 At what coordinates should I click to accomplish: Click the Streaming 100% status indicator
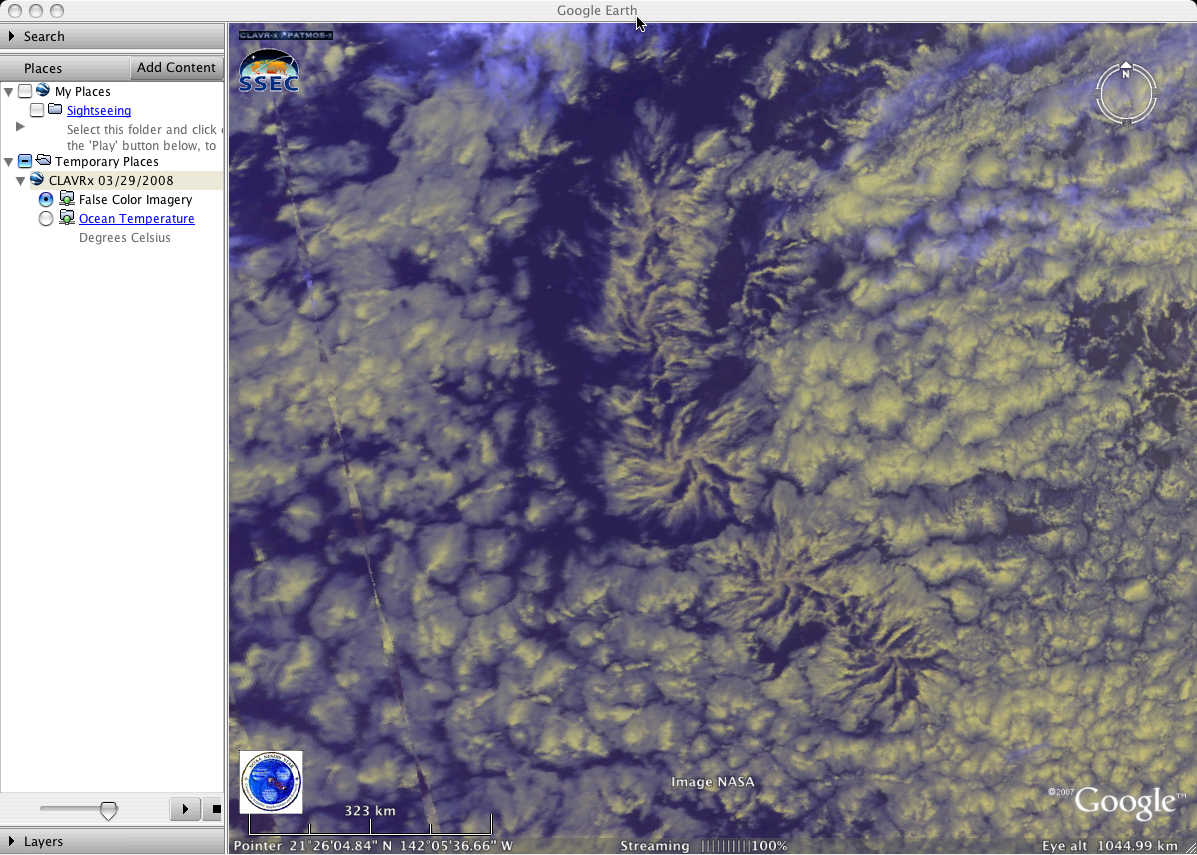tap(704, 846)
